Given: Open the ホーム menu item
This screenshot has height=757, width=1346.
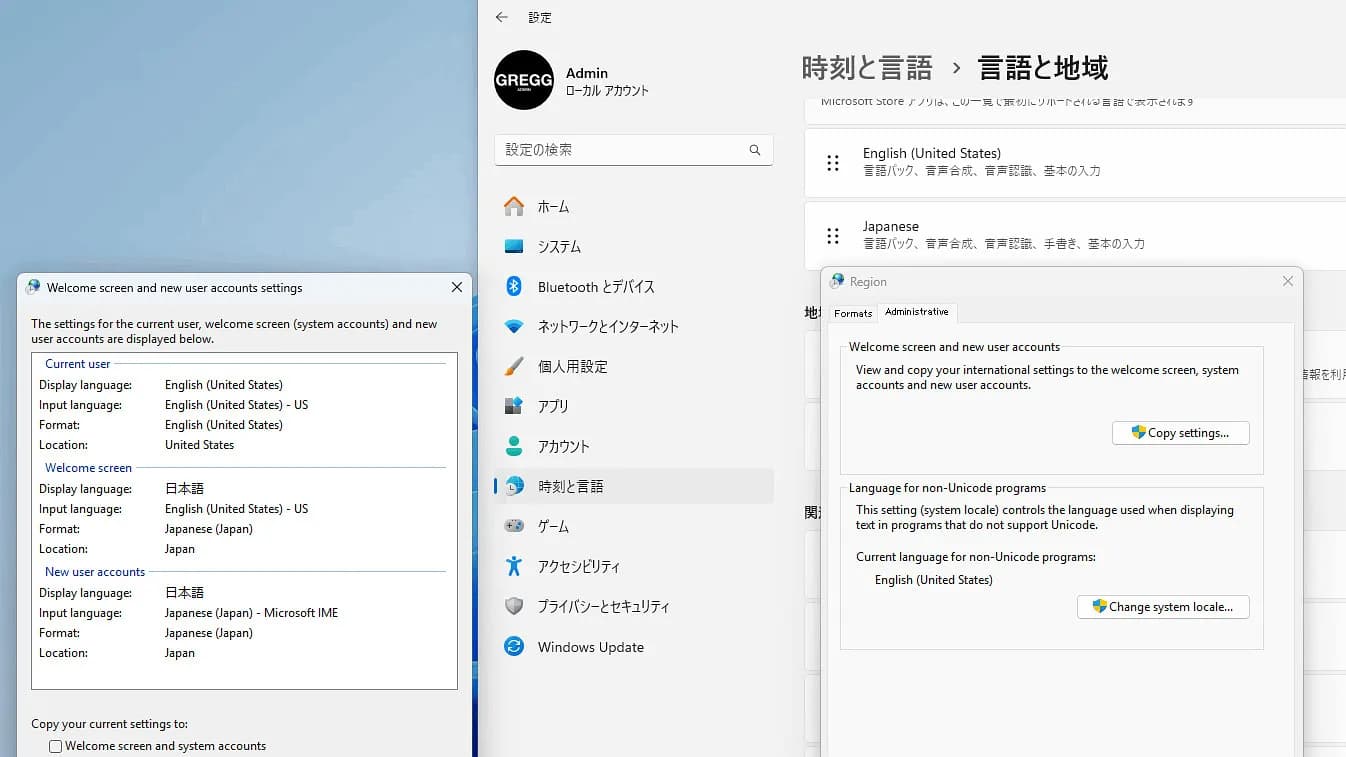Looking at the screenshot, I should pyautogui.click(x=634, y=206).
